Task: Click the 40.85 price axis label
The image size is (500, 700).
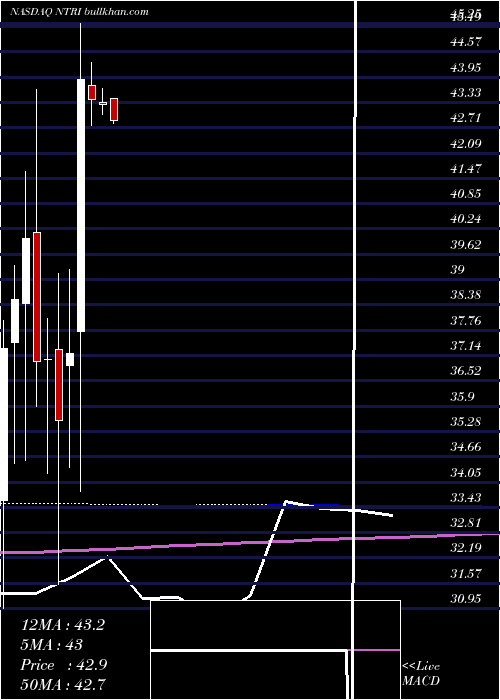Action: click(x=466, y=194)
